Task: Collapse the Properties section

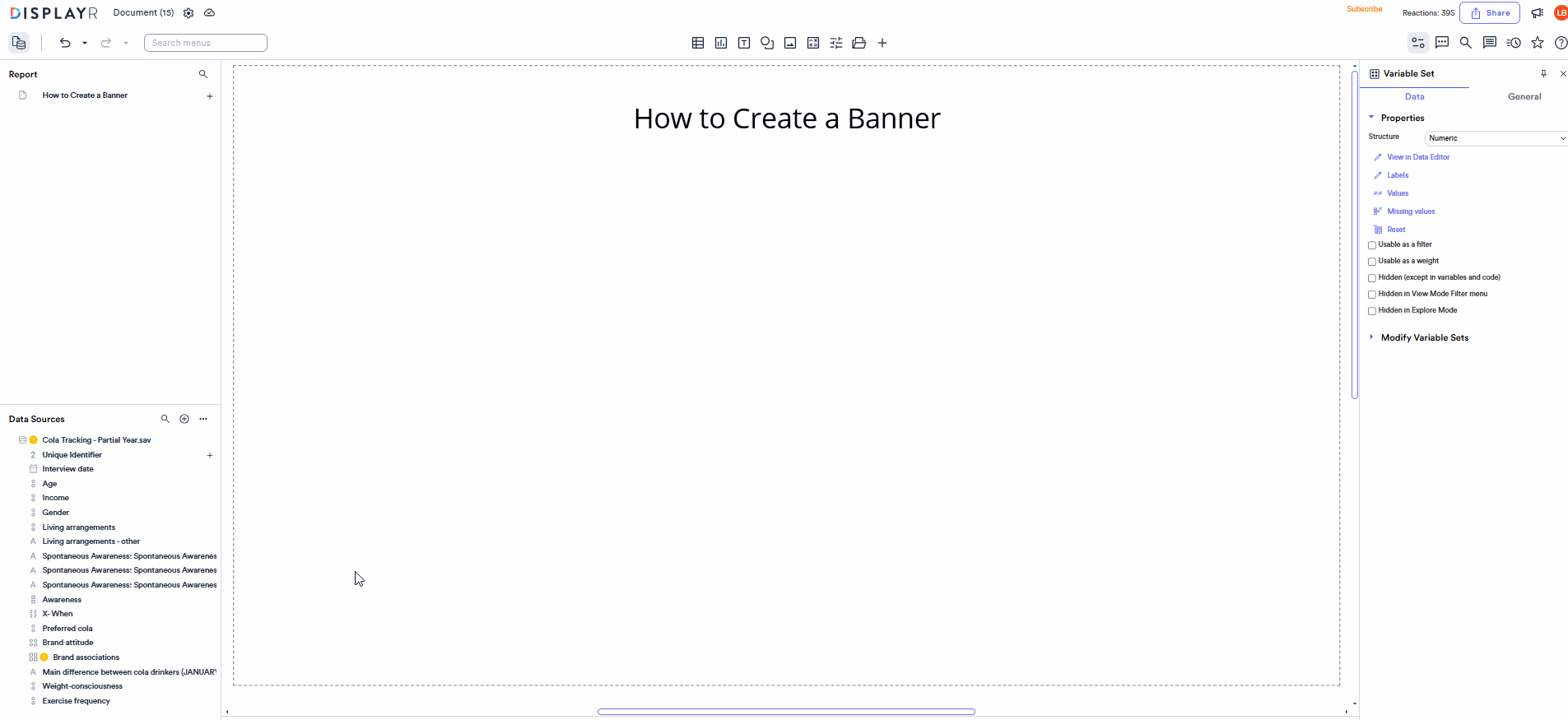Action: click(x=1371, y=118)
